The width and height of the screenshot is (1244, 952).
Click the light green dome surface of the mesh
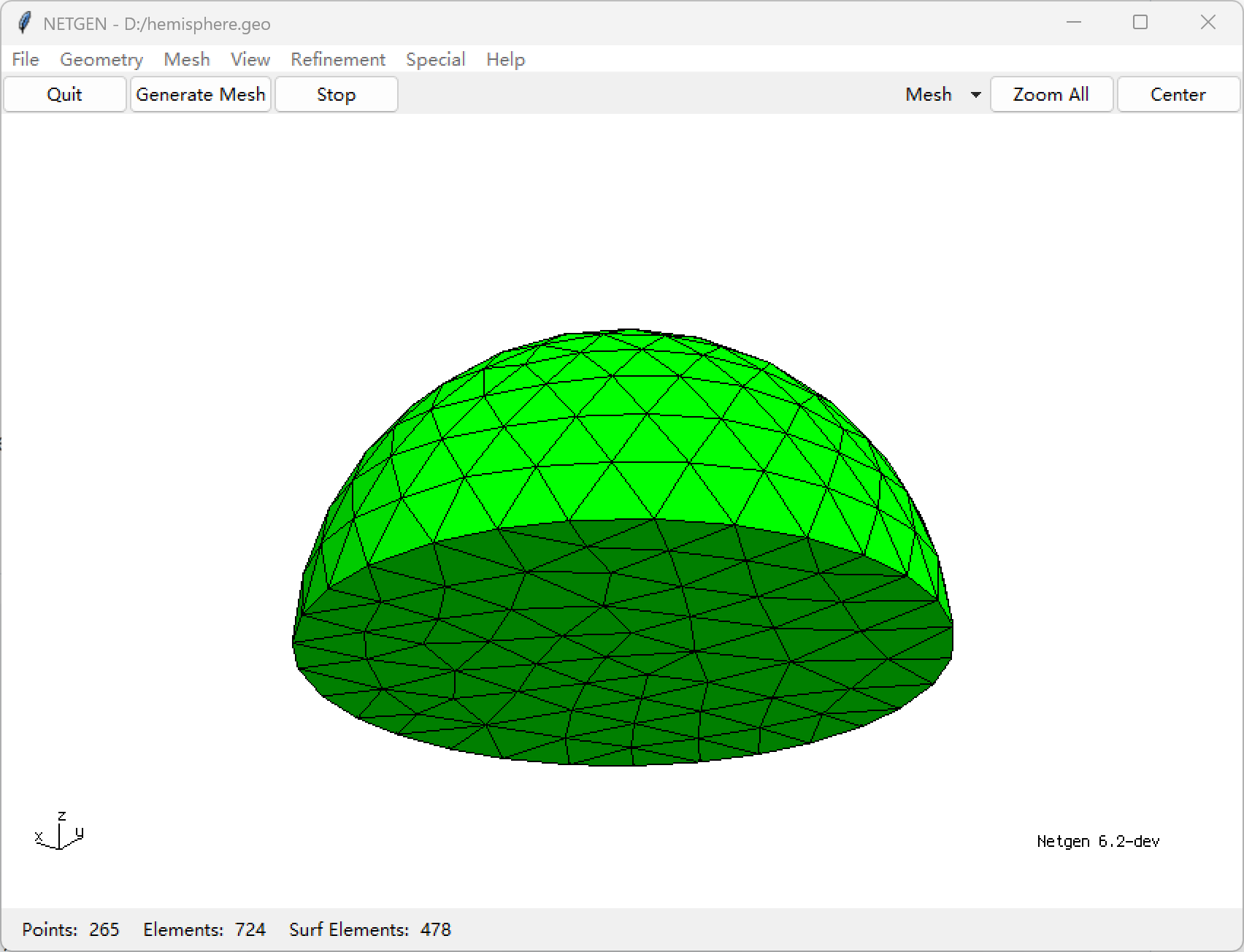click(613, 438)
